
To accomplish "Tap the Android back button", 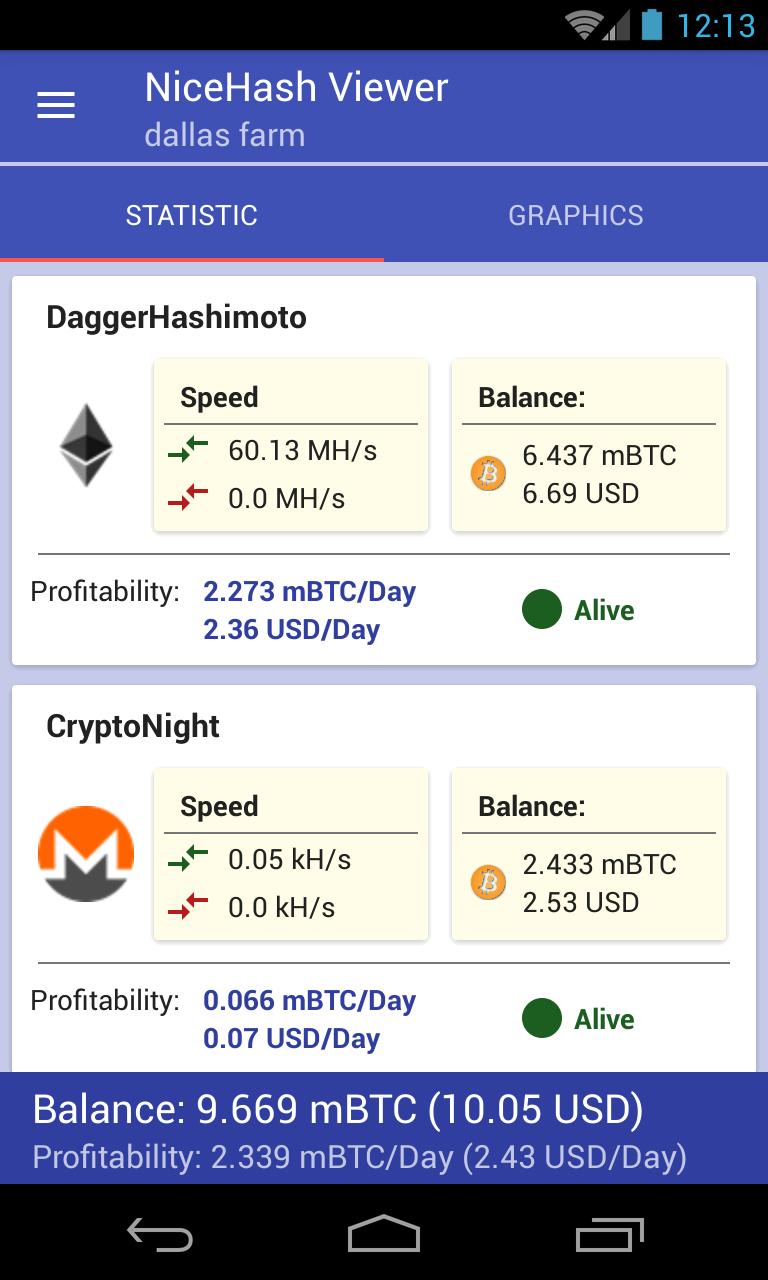I will pos(160,1234).
